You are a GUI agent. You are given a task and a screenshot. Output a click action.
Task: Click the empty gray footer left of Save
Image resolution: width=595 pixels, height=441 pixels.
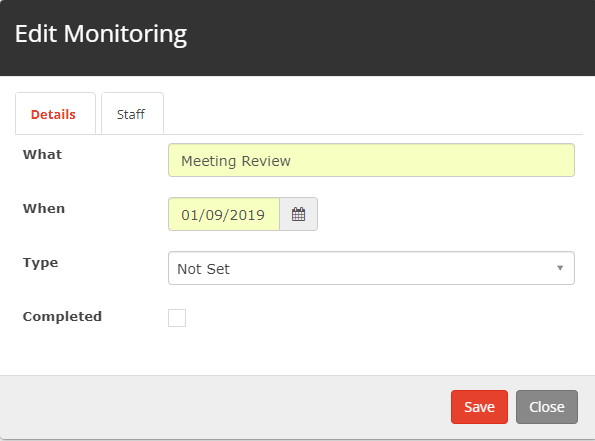coord(224,407)
